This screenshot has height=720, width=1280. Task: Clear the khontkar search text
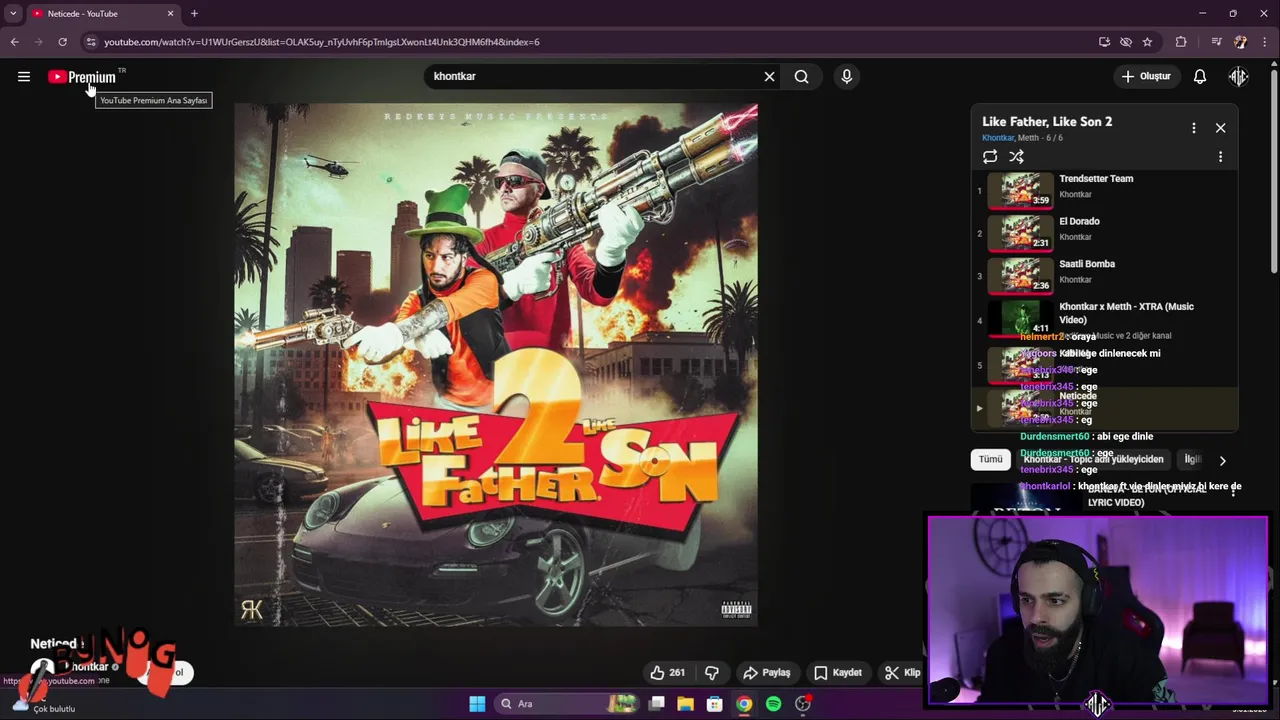tap(769, 76)
